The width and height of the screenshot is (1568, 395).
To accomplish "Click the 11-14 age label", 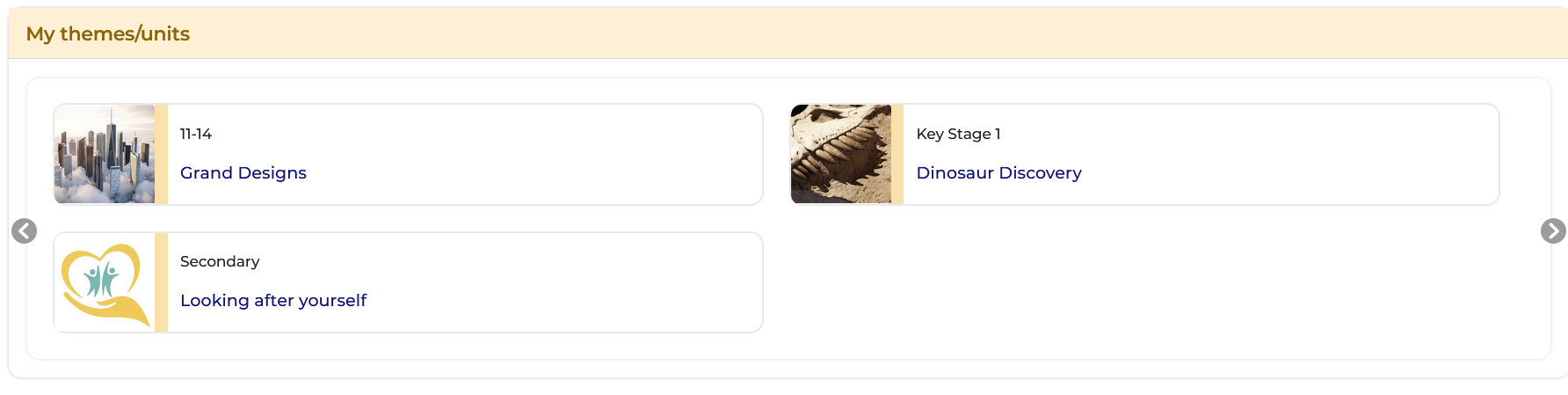I will coord(196,134).
